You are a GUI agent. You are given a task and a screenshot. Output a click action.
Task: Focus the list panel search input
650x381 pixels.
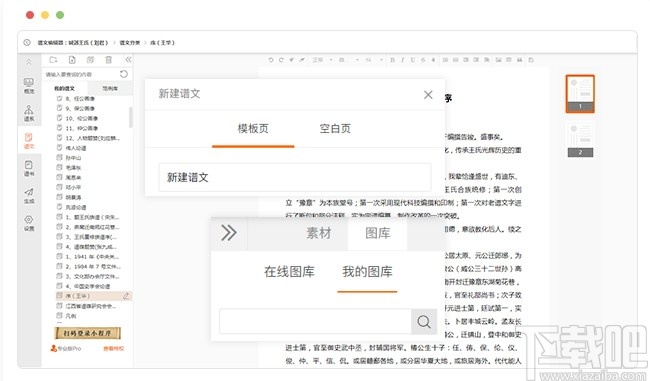pyautogui.click(x=81, y=75)
